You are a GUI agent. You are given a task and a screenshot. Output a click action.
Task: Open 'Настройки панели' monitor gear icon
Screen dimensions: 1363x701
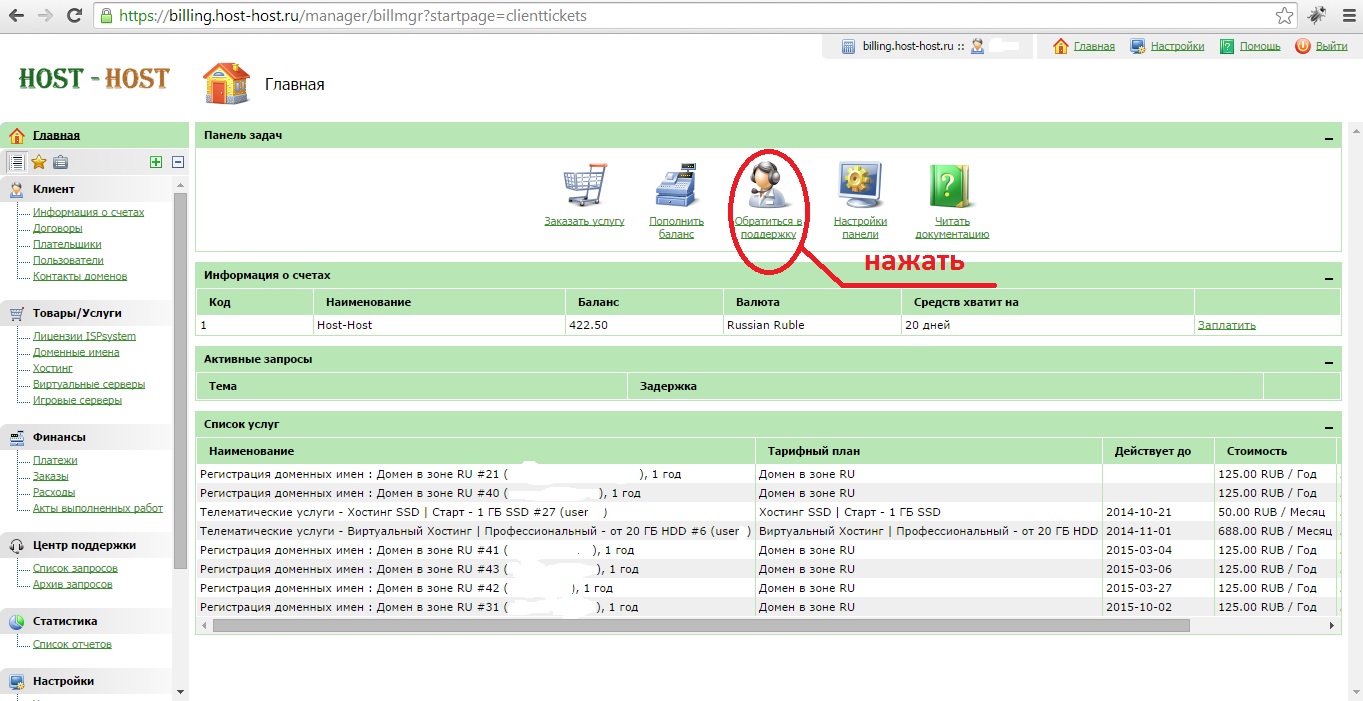[x=860, y=188]
